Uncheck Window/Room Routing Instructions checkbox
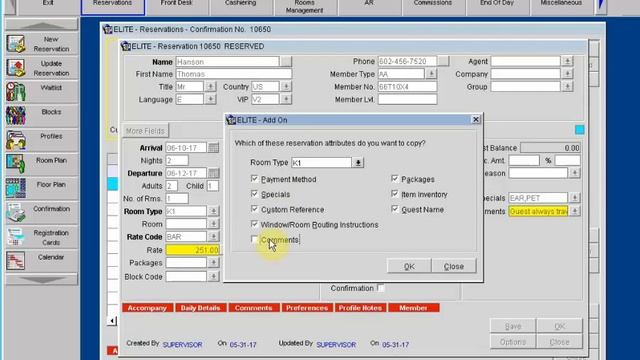The width and height of the screenshot is (640, 360). pos(254,224)
